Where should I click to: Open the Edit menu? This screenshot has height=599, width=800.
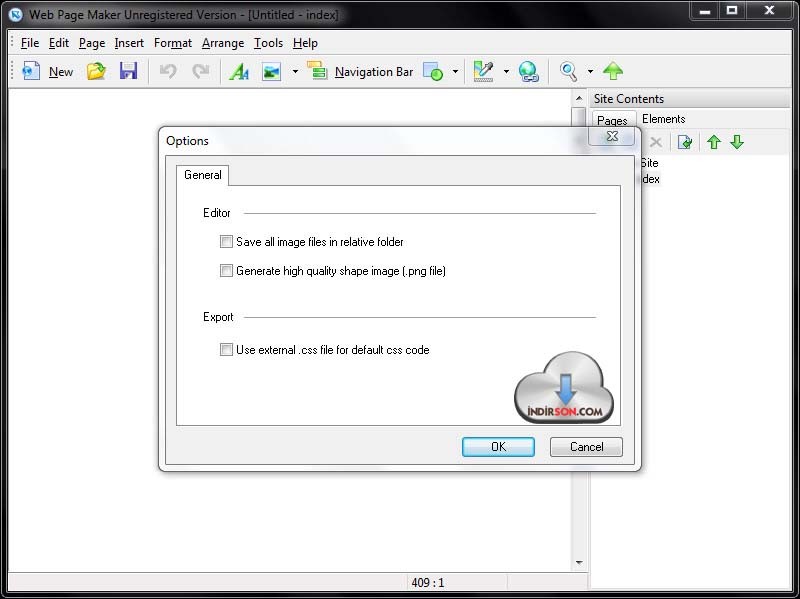[x=59, y=43]
